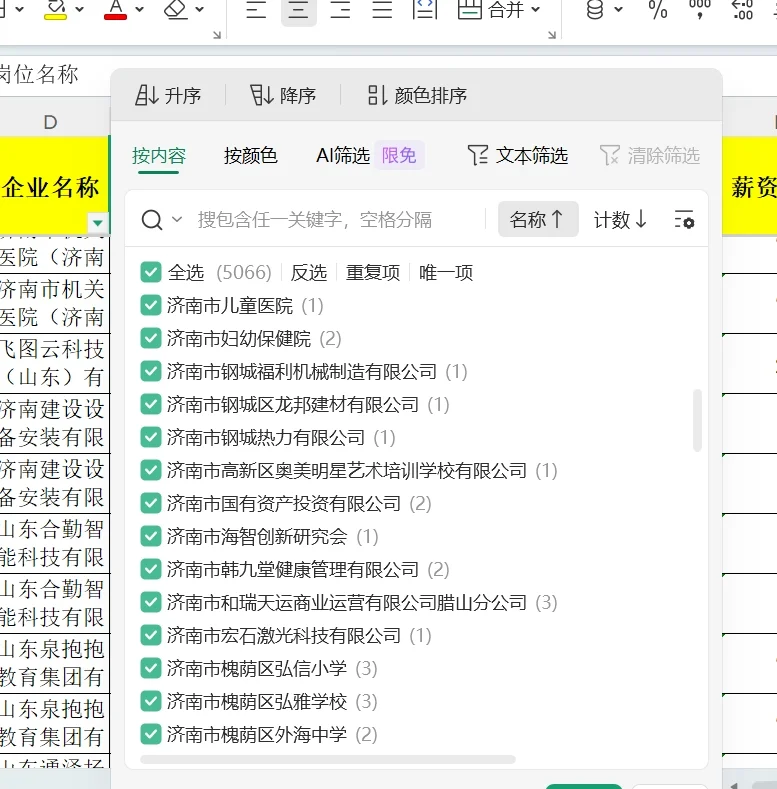Click the red font color icon

(x=115, y=9)
